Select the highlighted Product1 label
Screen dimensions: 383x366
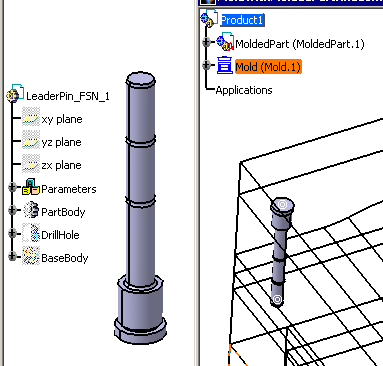242,20
